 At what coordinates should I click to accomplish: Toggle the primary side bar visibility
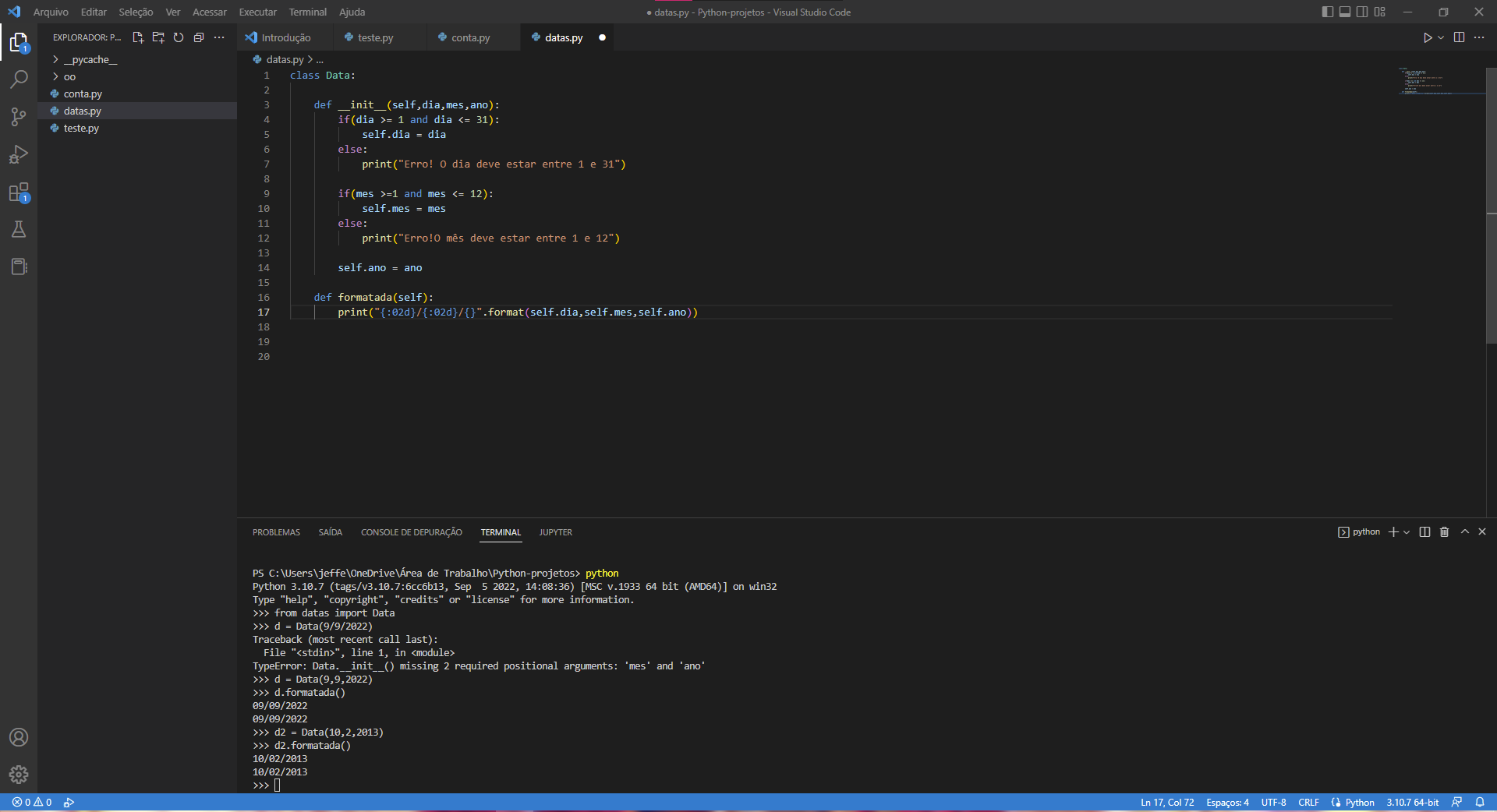tap(1328, 12)
